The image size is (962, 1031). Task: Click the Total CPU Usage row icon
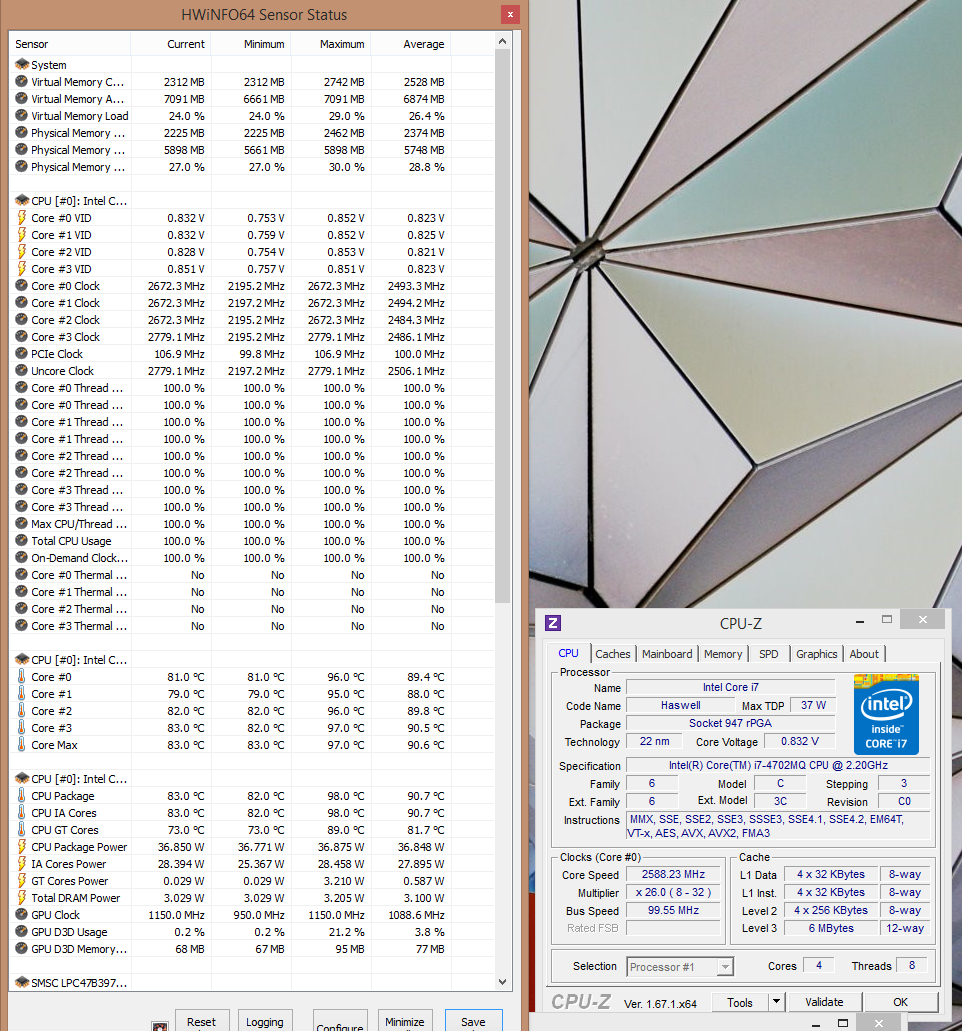click(22, 541)
